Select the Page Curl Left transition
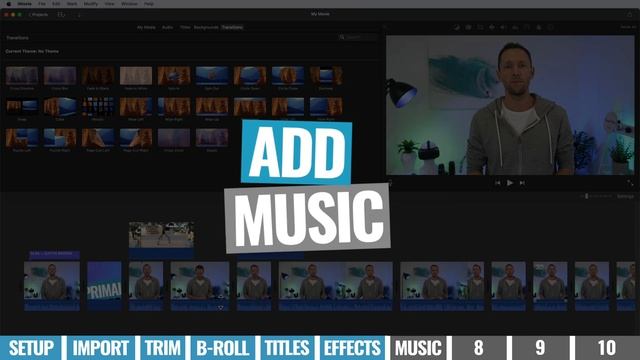Screen dimensions: 640x360 98,138
